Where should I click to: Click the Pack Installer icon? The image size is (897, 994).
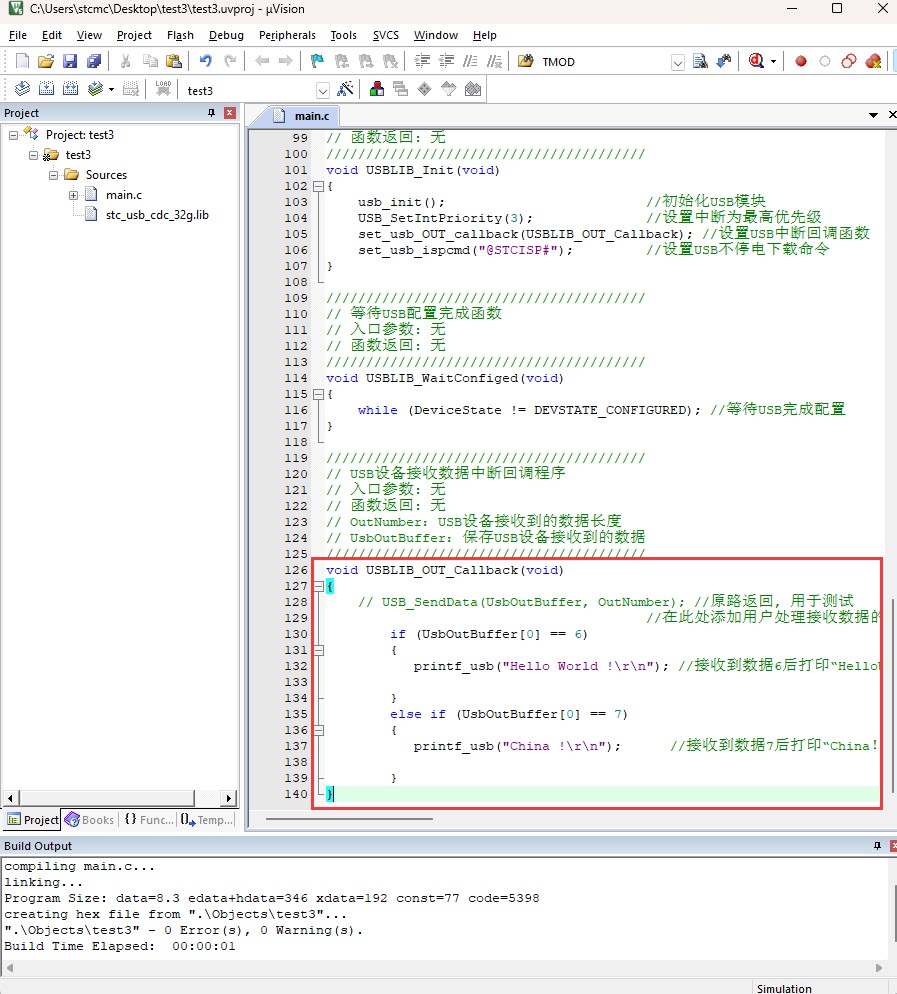tap(473, 89)
